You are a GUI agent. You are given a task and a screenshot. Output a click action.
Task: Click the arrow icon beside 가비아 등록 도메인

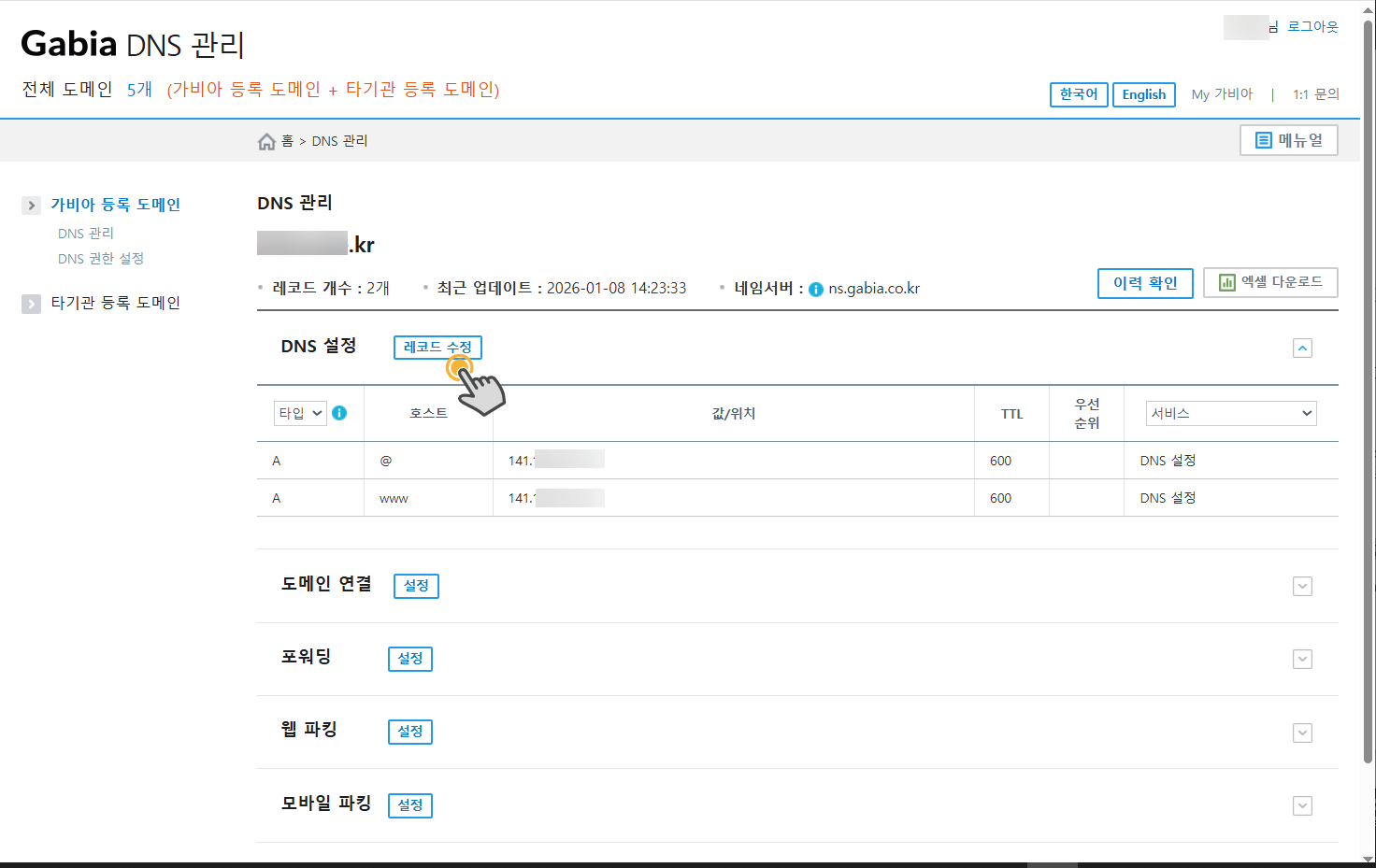(x=32, y=205)
